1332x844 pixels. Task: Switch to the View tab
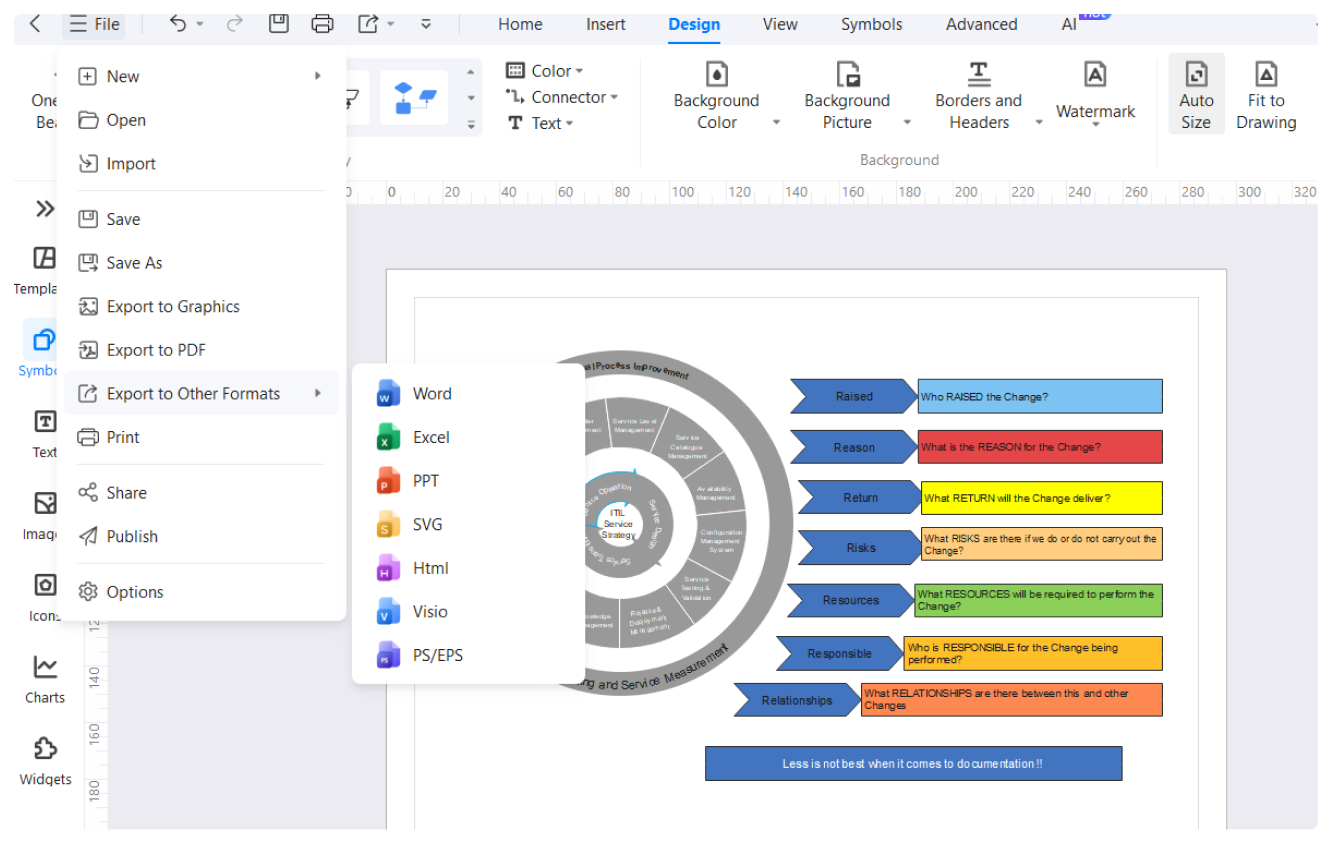click(780, 24)
